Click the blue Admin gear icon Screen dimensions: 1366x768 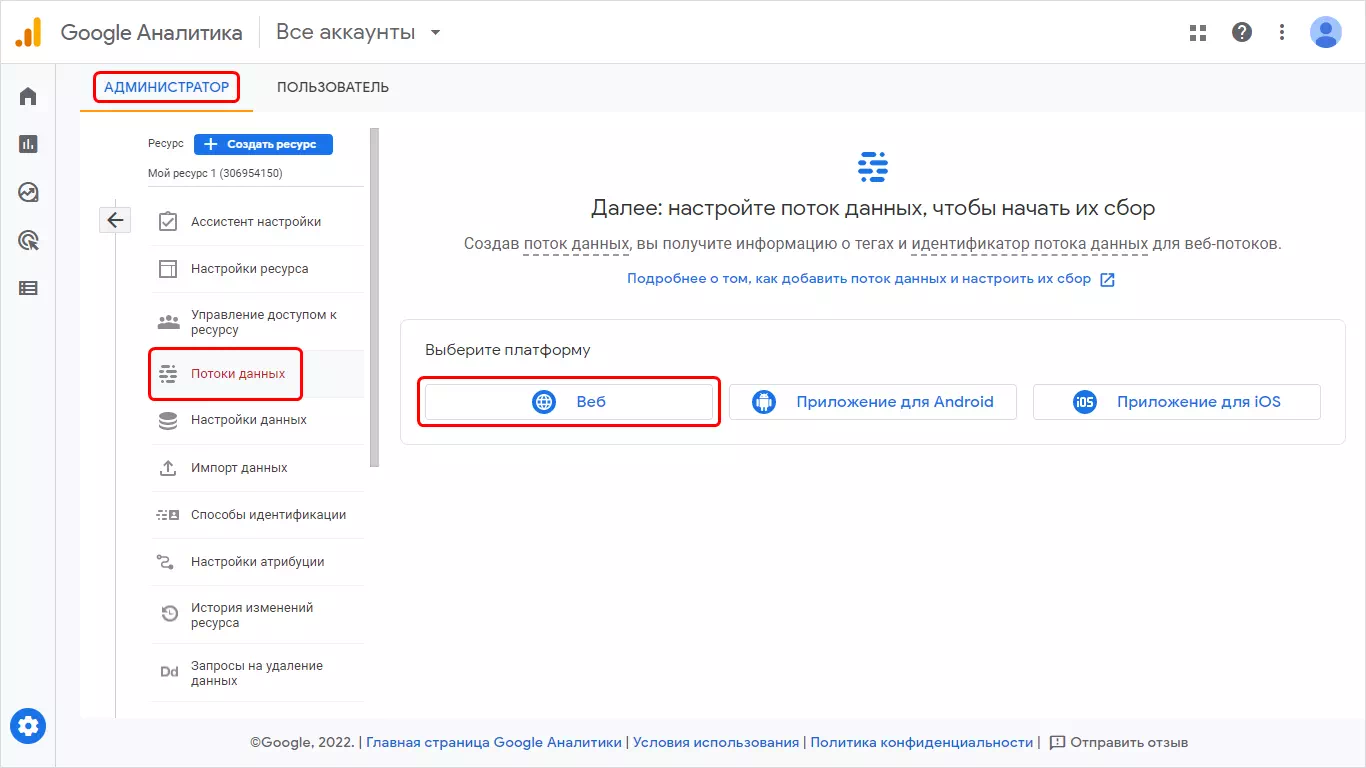pyautogui.click(x=28, y=725)
